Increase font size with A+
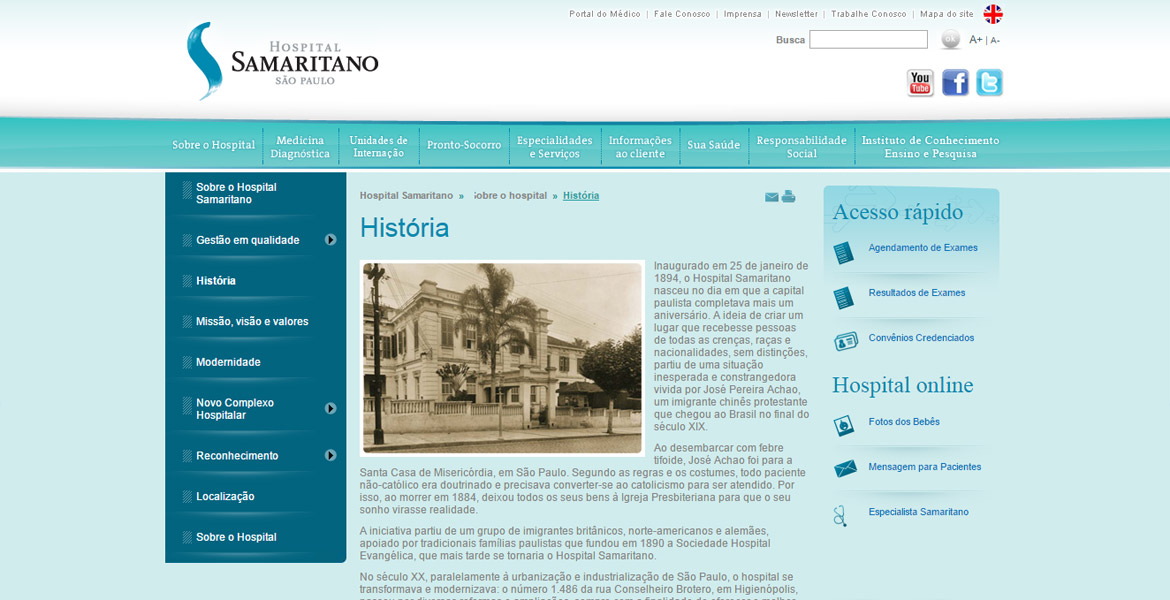Viewport: 1170px width, 600px height. point(976,40)
